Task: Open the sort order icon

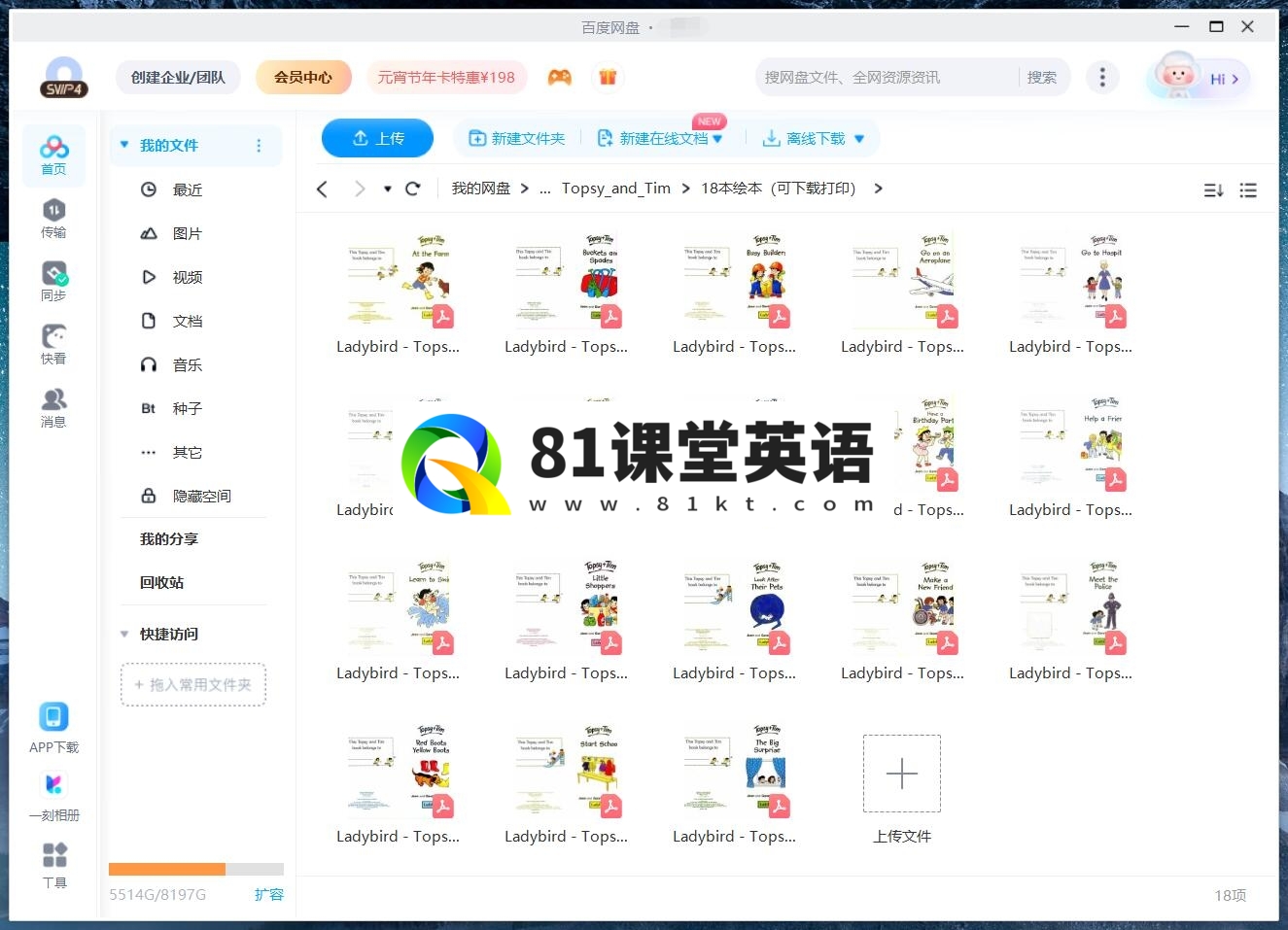Action: click(x=1213, y=190)
